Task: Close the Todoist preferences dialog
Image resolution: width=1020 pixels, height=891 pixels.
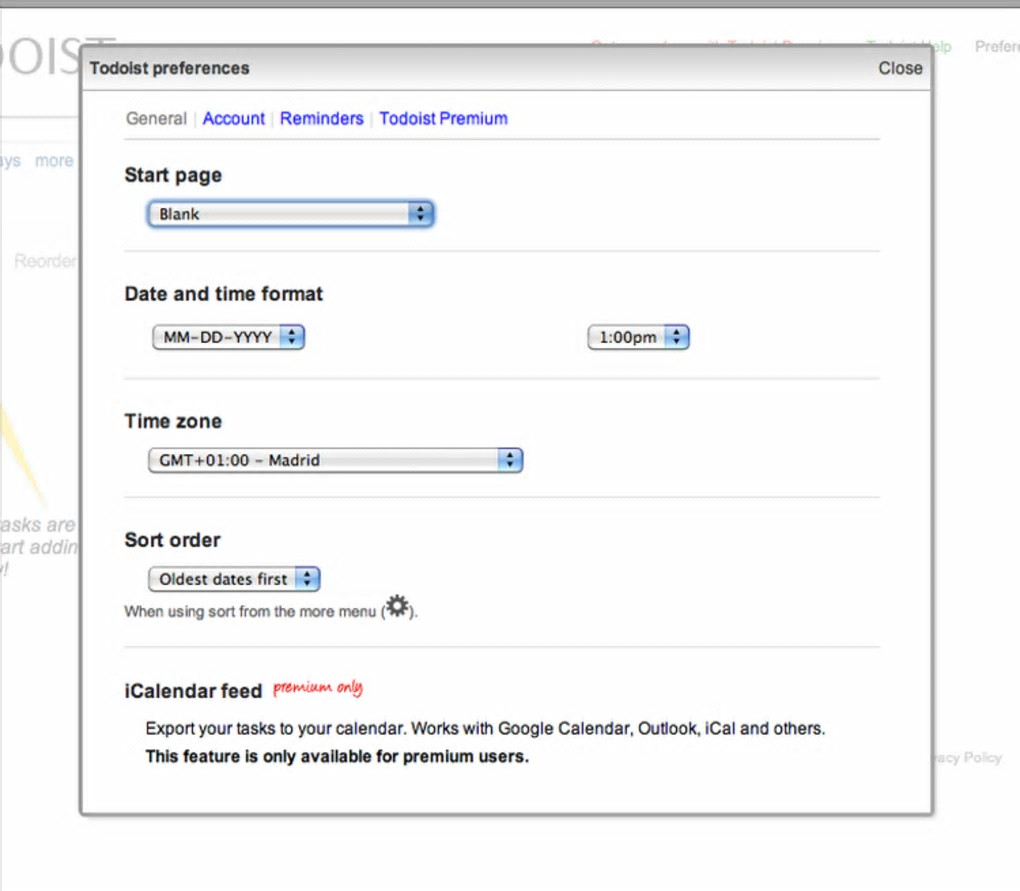Action: 900,68
